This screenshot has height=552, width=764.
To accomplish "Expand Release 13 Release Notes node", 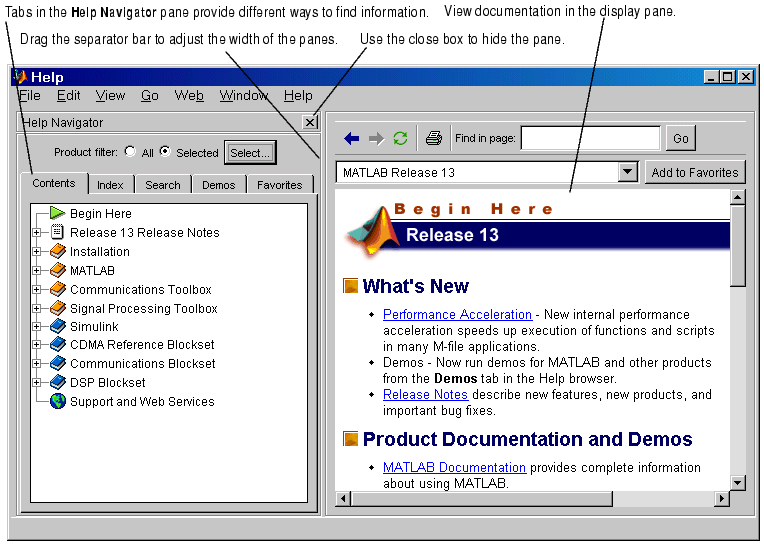I will pos(37,233).
